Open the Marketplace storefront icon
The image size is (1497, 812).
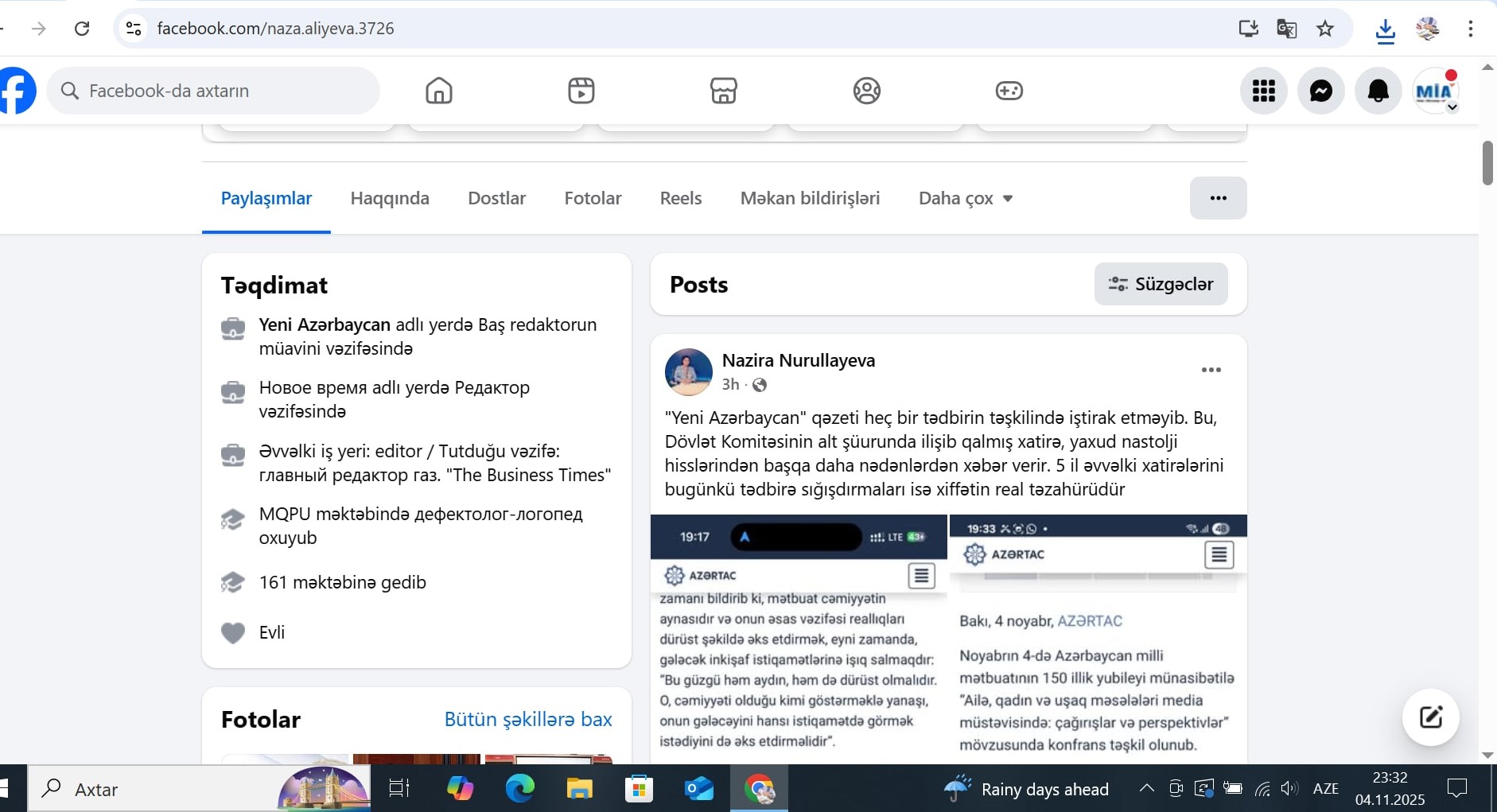tap(724, 91)
